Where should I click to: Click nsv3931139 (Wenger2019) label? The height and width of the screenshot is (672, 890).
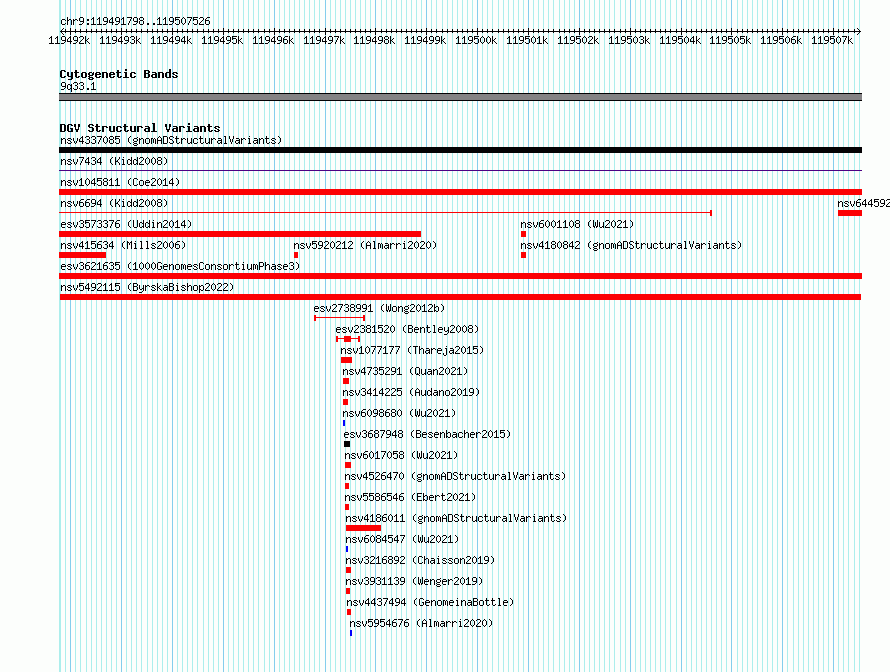pyautogui.click(x=414, y=581)
